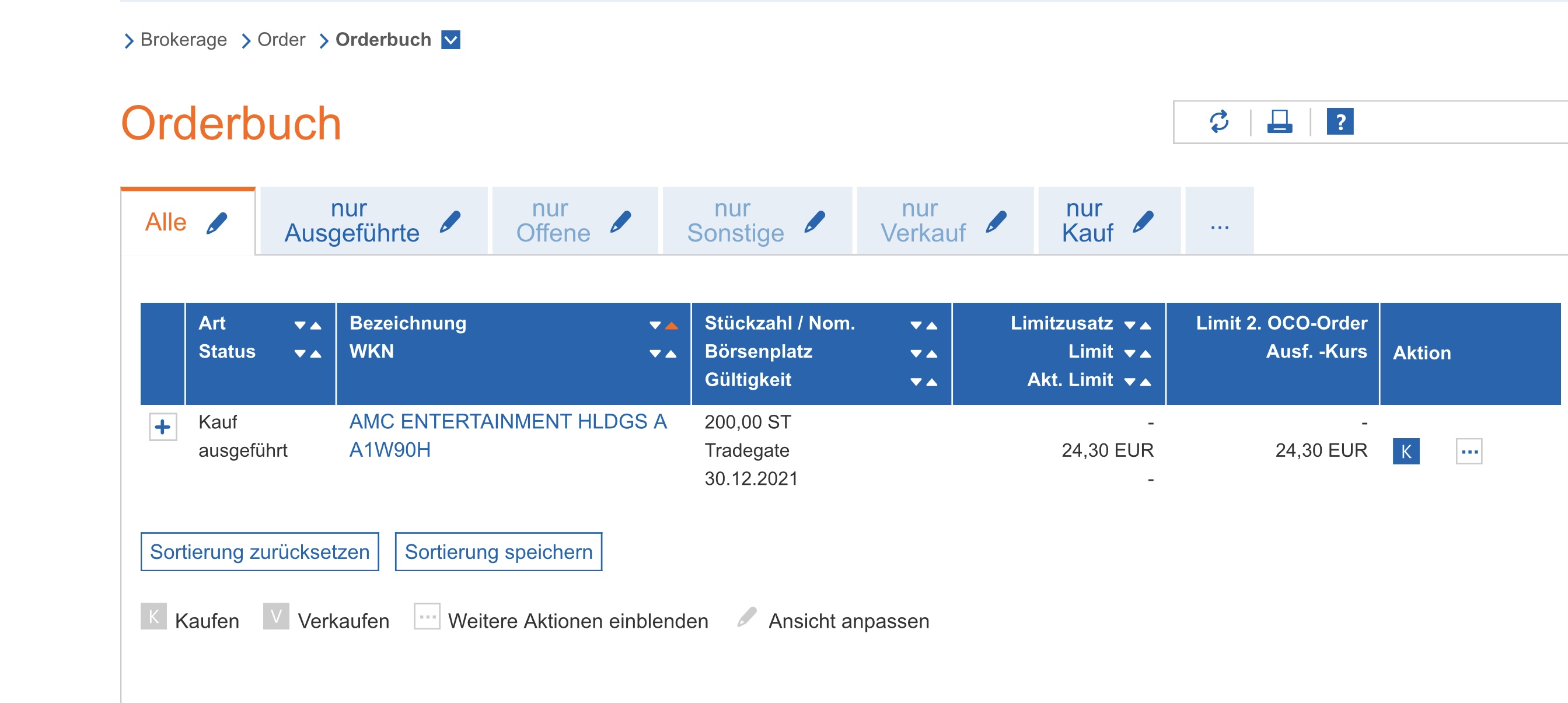
Task: Click the pencil icon next to Ansicht anpassen
Action: tap(748, 618)
